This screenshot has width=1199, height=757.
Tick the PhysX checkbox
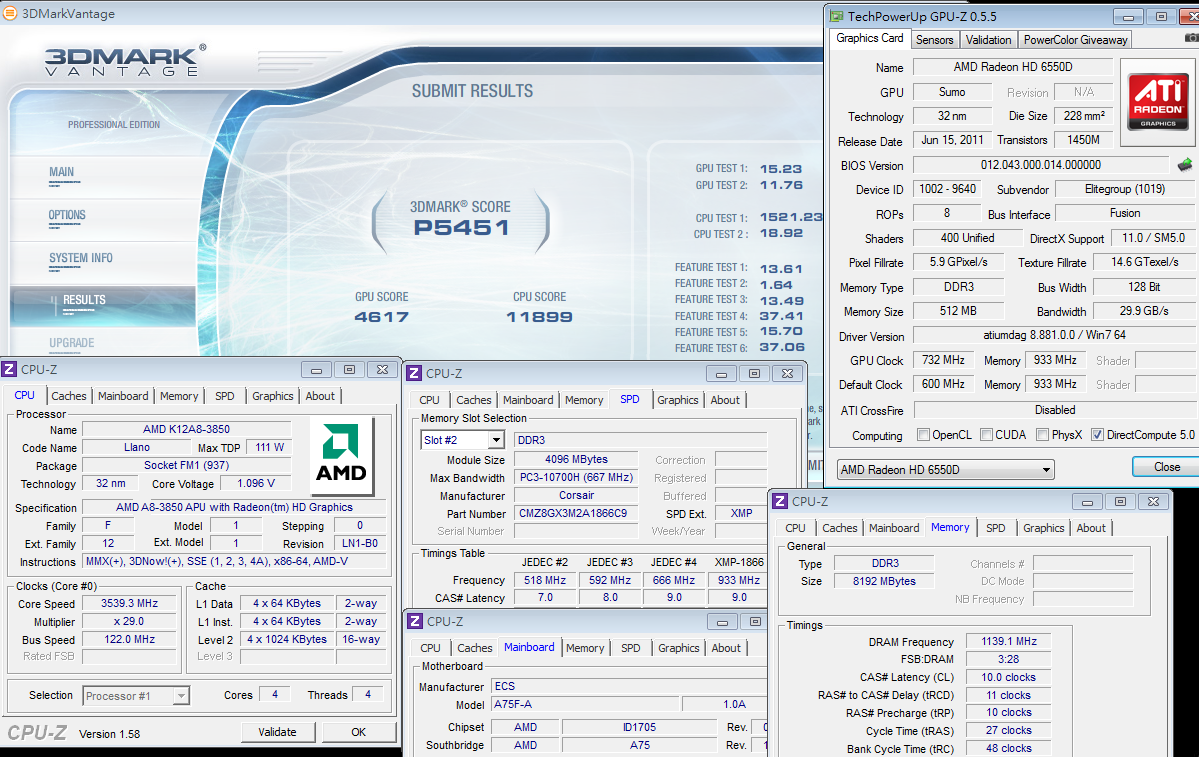pos(1042,434)
